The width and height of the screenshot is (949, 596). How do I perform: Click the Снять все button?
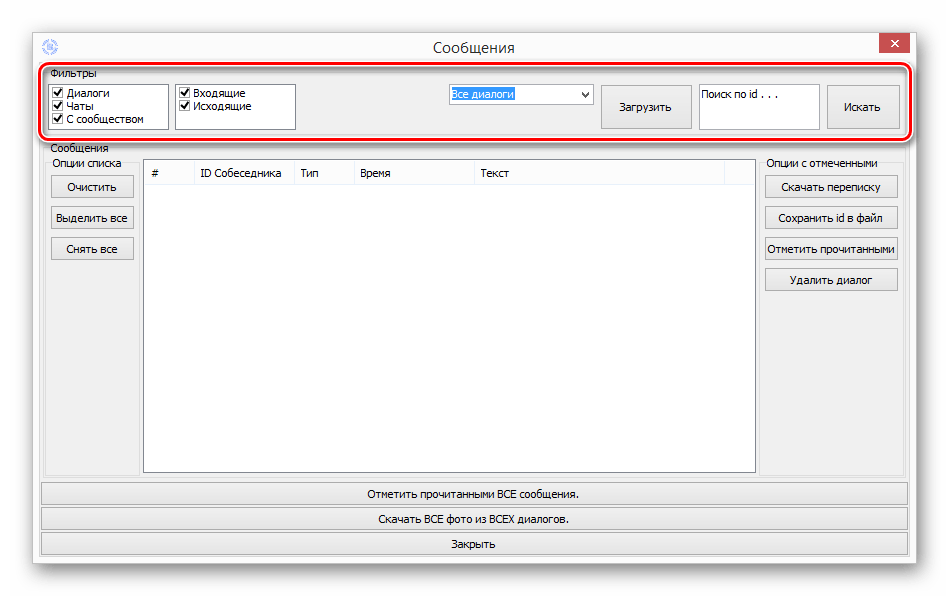pyautogui.click(x=92, y=249)
